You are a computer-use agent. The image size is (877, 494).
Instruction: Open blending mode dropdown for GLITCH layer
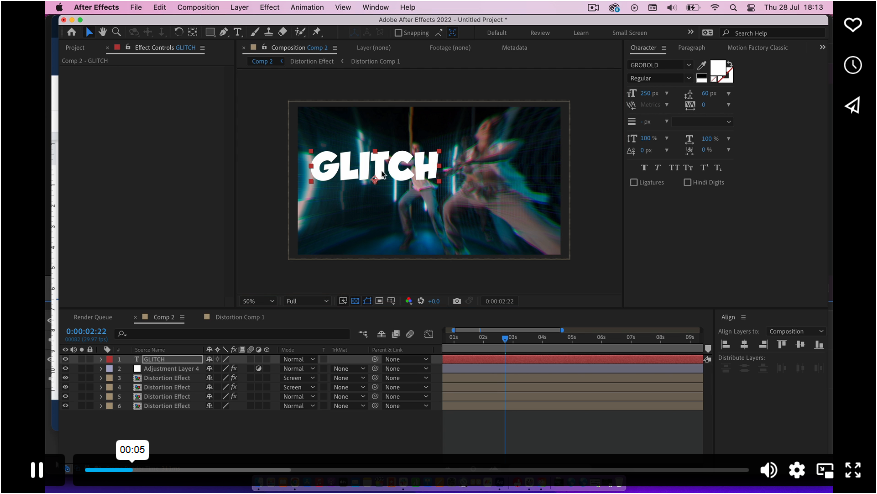[299, 359]
